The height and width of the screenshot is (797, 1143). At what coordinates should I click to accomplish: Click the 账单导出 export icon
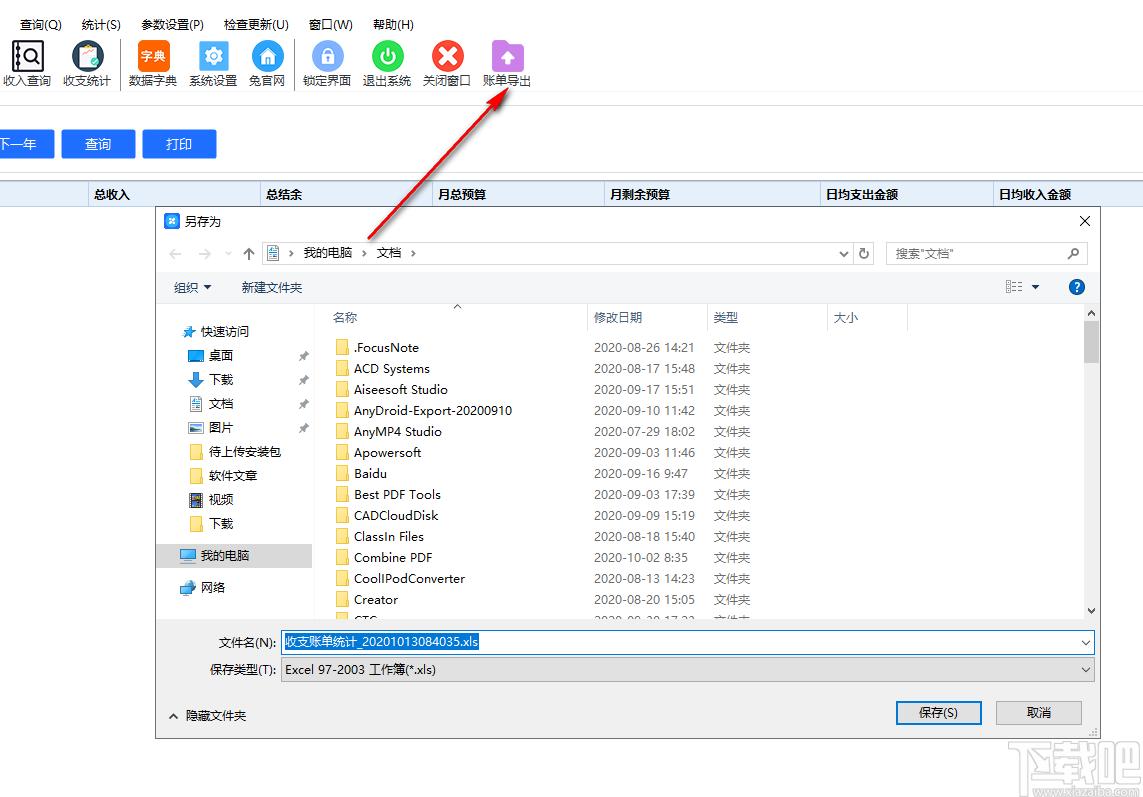[x=507, y=57]
